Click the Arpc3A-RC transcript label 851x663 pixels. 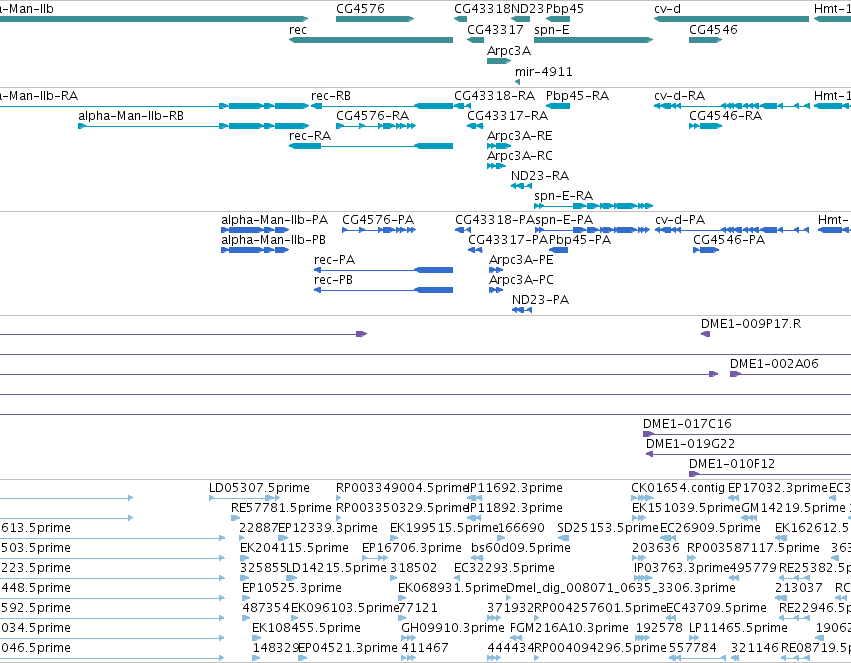pyautogui.click(x=519, y=156)
